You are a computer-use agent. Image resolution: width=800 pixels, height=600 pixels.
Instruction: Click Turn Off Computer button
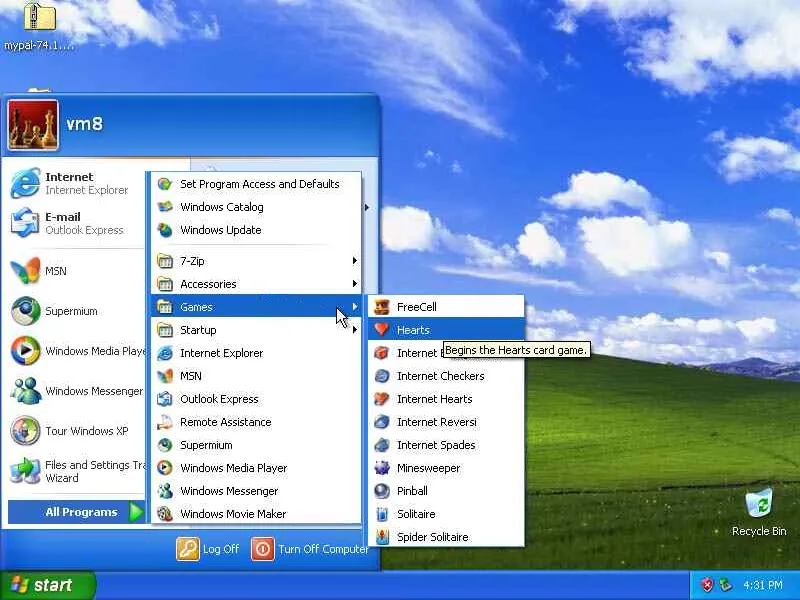310,549
